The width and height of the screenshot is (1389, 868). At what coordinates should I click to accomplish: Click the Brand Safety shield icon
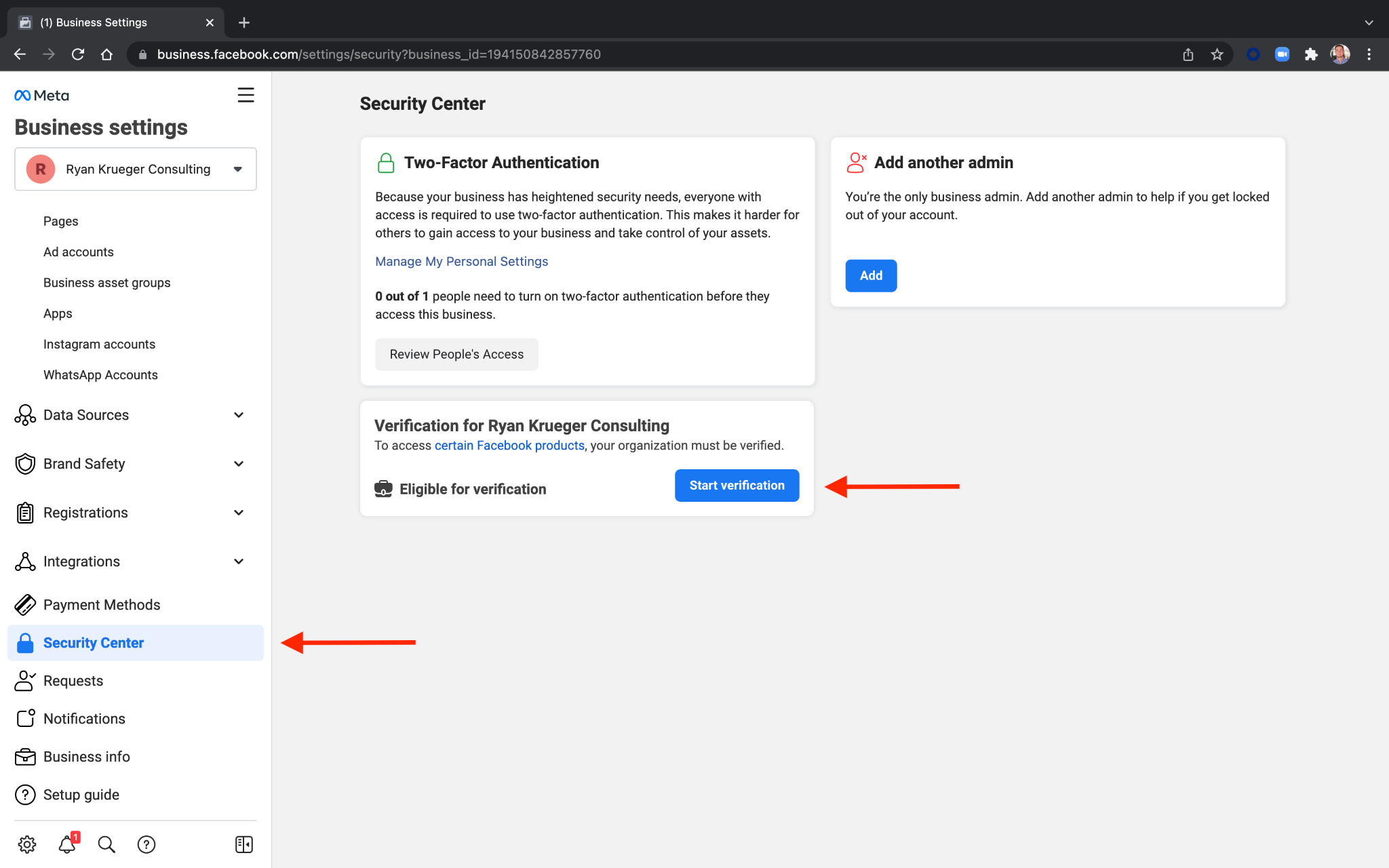(x=25, y=464)
